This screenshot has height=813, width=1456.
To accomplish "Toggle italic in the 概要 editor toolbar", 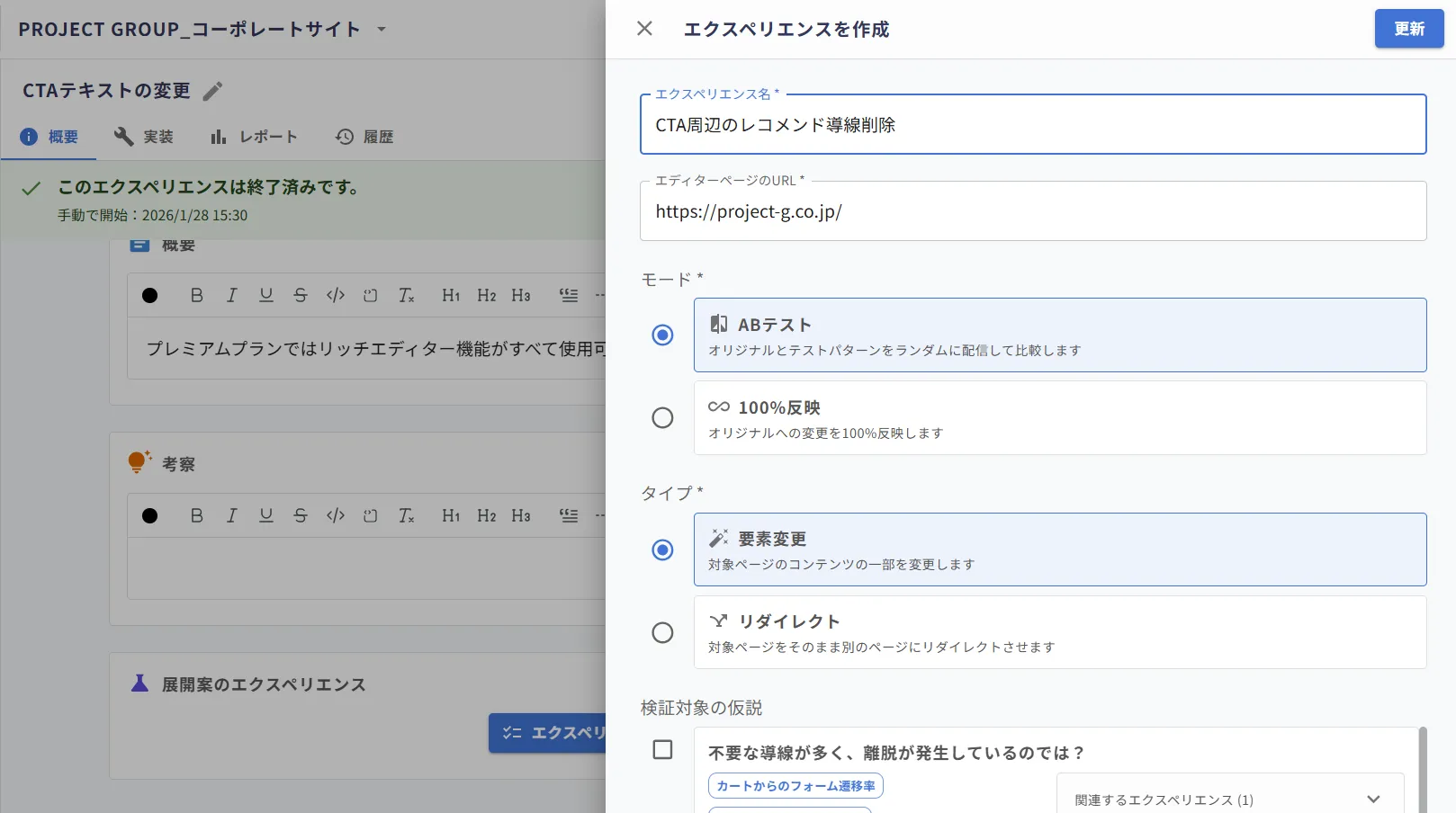I will click(x=231, y=295).
